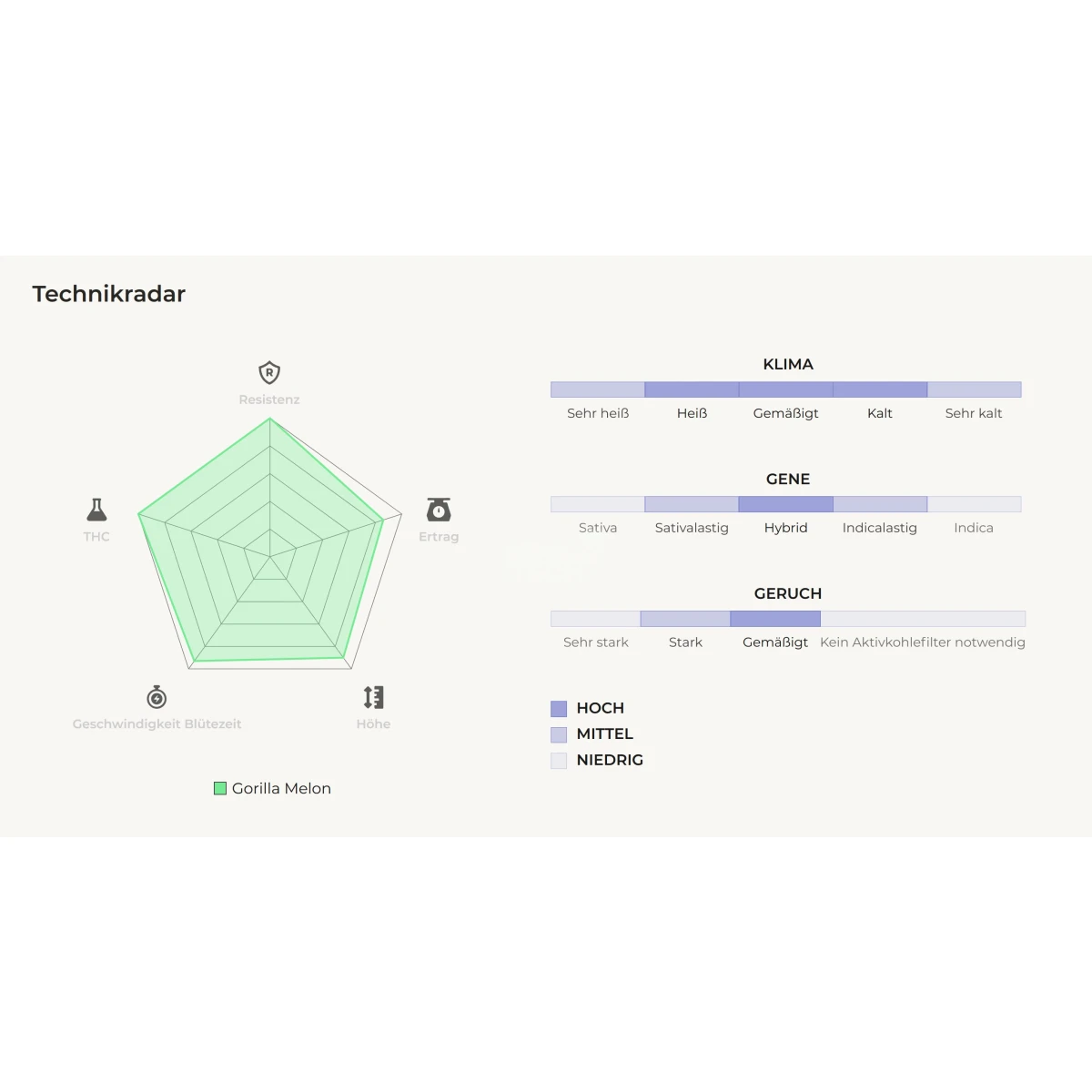Image resolution: width=1092 pixels, height=1092 pixels.
Task: Click the Kein Aktivkohlefilter notwendig label
Action: [x=923, y=642]
